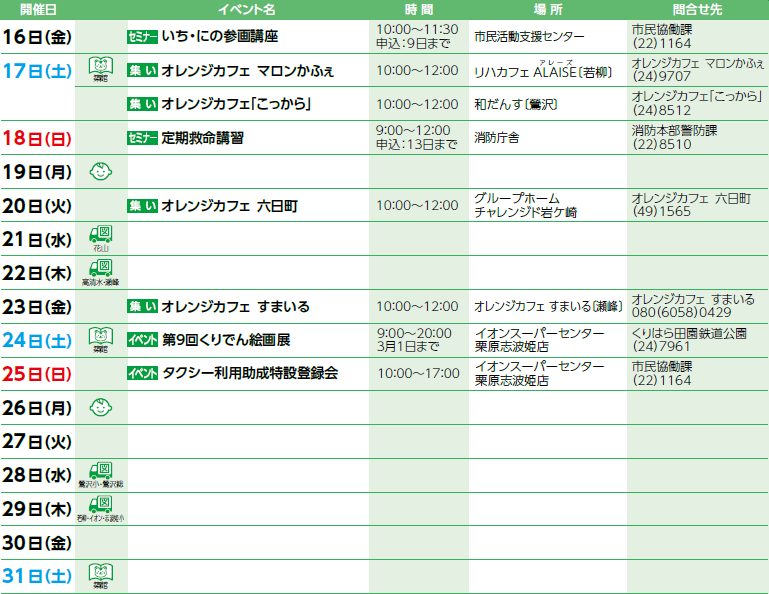Viewport: 769px width, 594px height.
Task: Select the truck icon on 29日(木)
Action: 101,508
